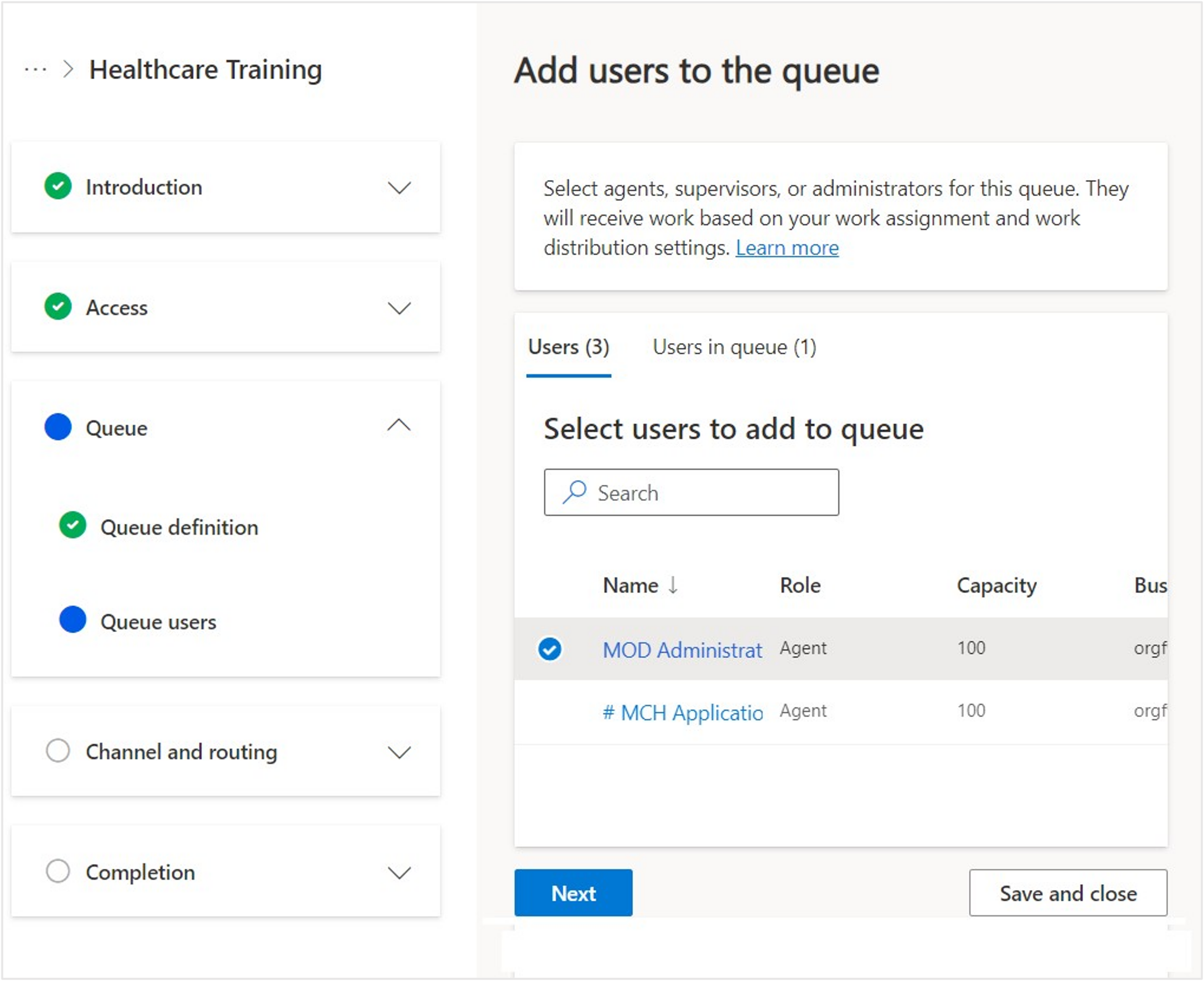The width and height of the screenshot is (1204, 981).
Task: Sort by the Capacity column header
Action: (x=997, y=585)
